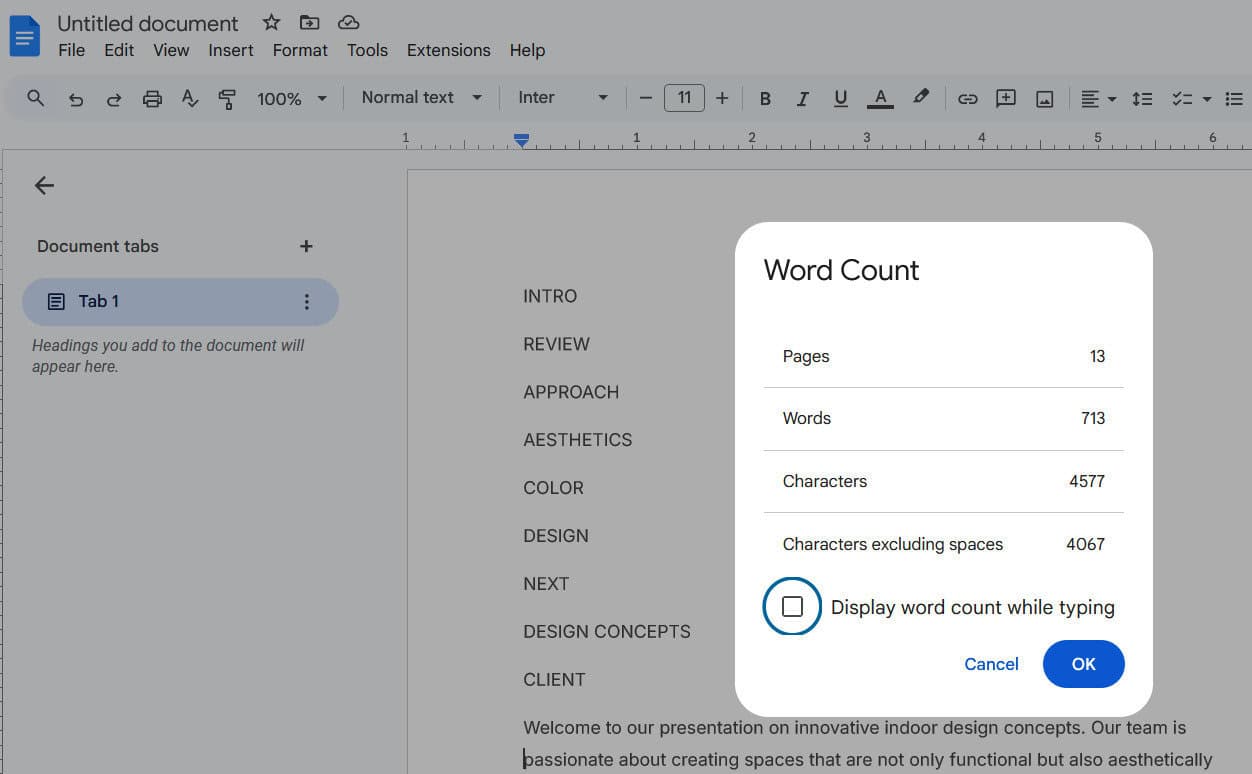Star the Untitled document
1252x774 pixels.
[271, 22]
